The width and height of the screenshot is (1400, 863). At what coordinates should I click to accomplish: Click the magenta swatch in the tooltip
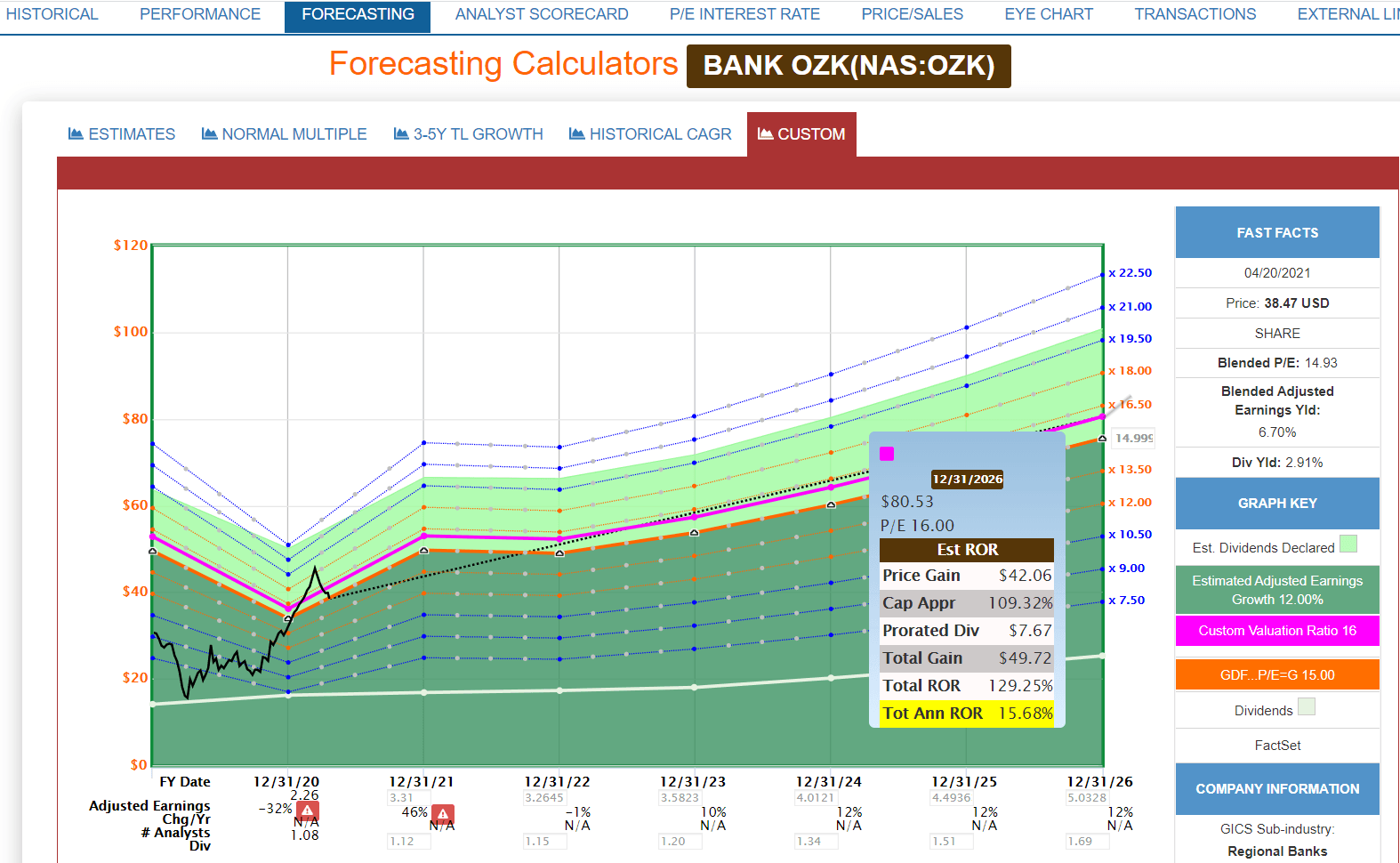click(x=887, y=454)
